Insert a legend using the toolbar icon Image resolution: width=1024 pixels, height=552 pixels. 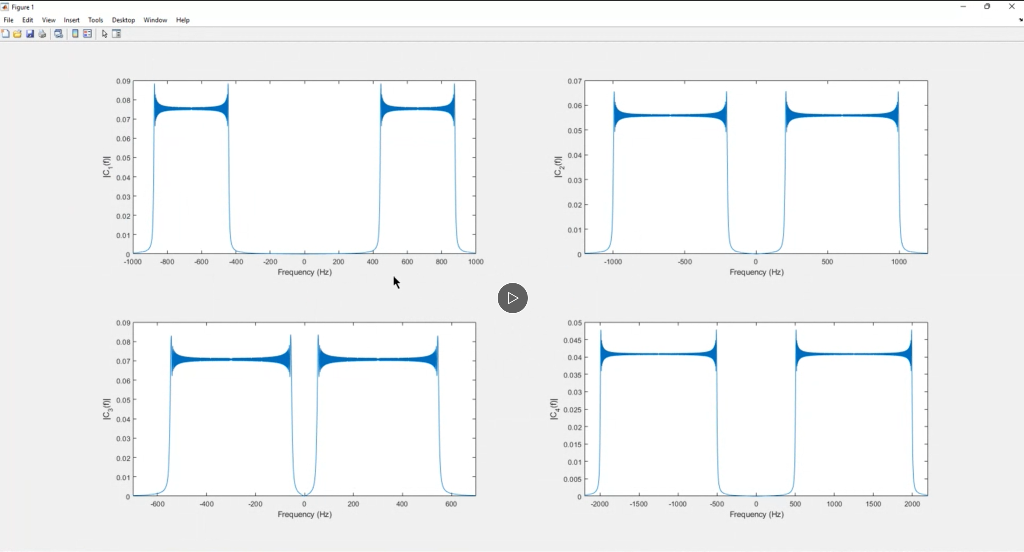coord(88,34)
